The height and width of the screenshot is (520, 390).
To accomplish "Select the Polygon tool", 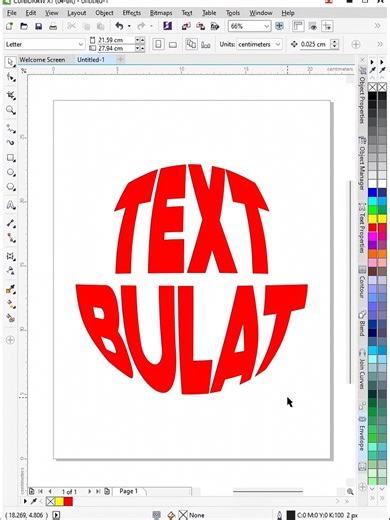I will click(x=11, y=187).
